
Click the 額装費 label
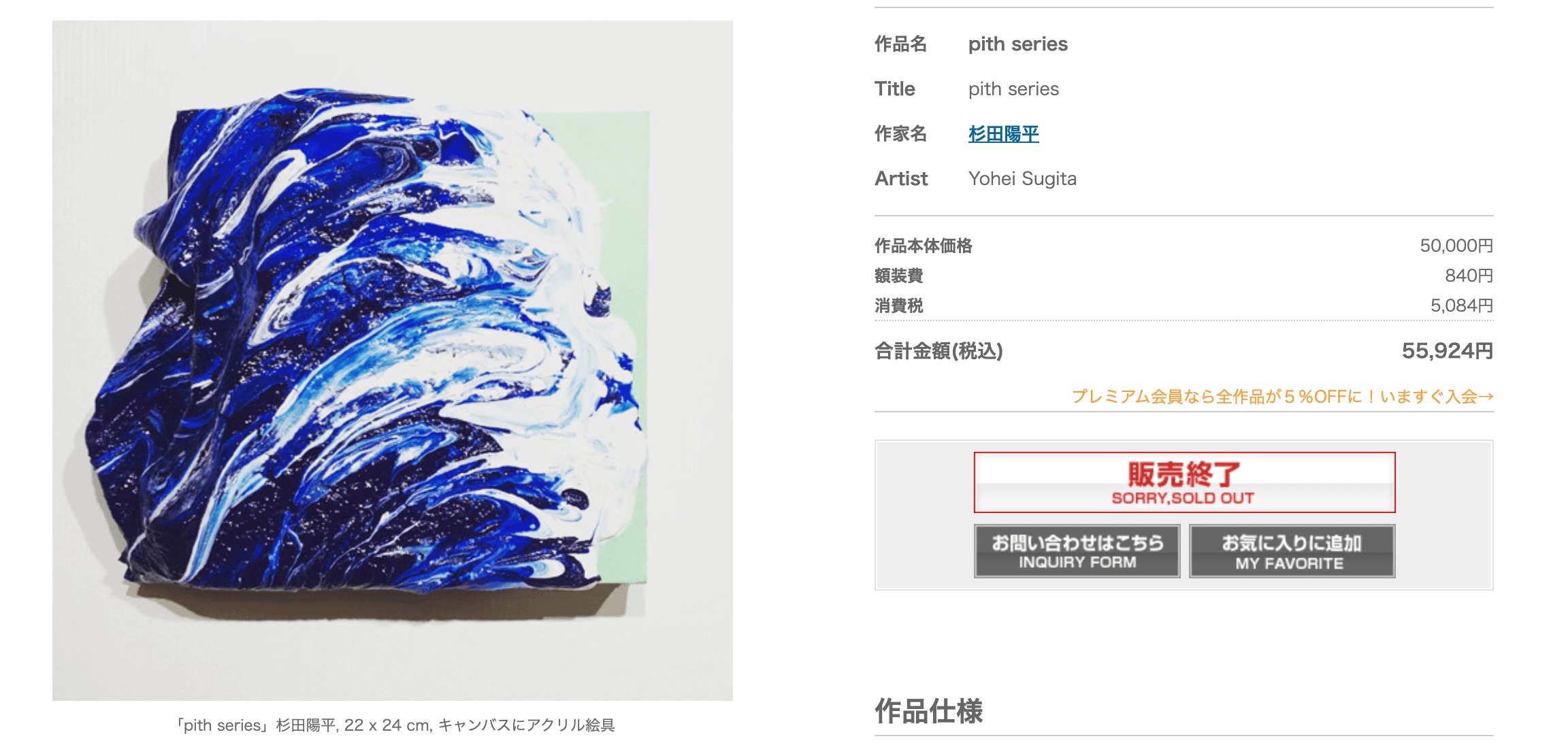[899, 276]
